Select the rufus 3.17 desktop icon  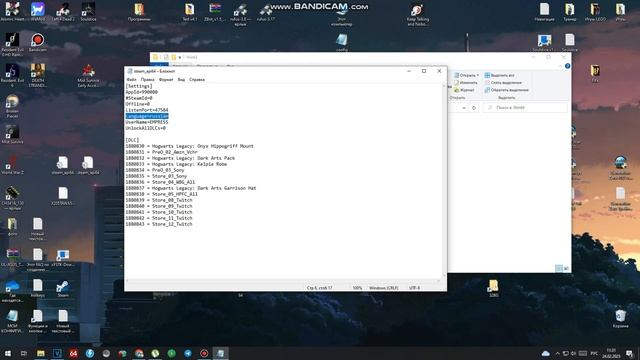pos(266,11)
